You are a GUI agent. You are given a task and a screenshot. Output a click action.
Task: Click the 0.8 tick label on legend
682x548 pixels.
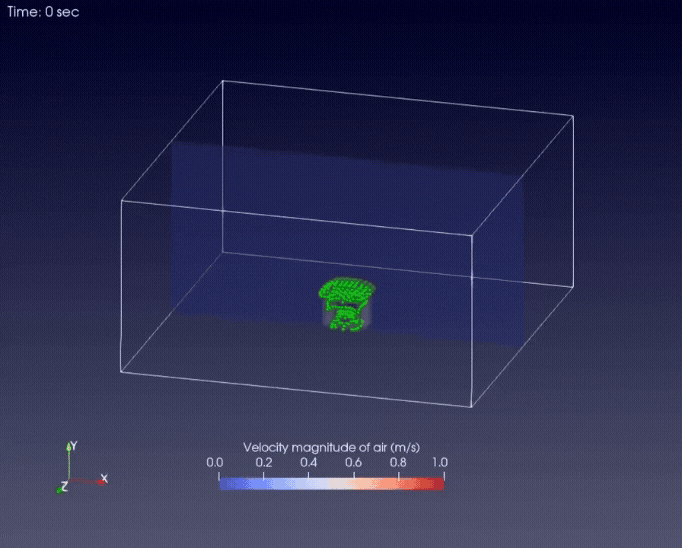[x=400, y=463]
